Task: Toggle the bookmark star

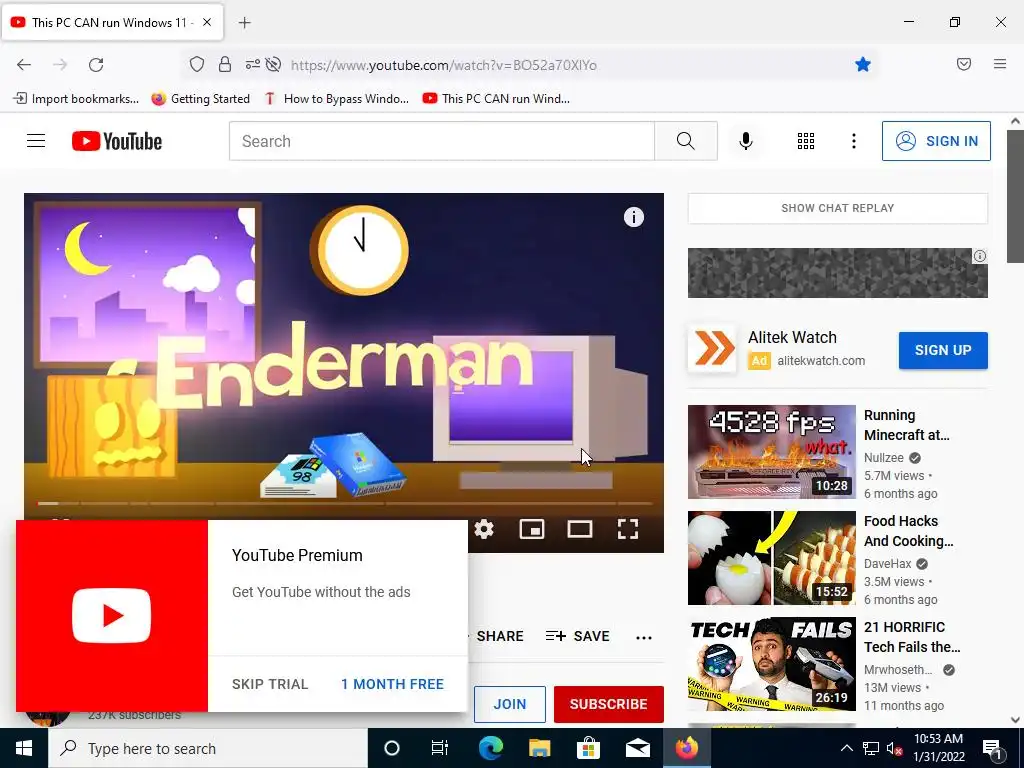Action: [x=863, y=64]
